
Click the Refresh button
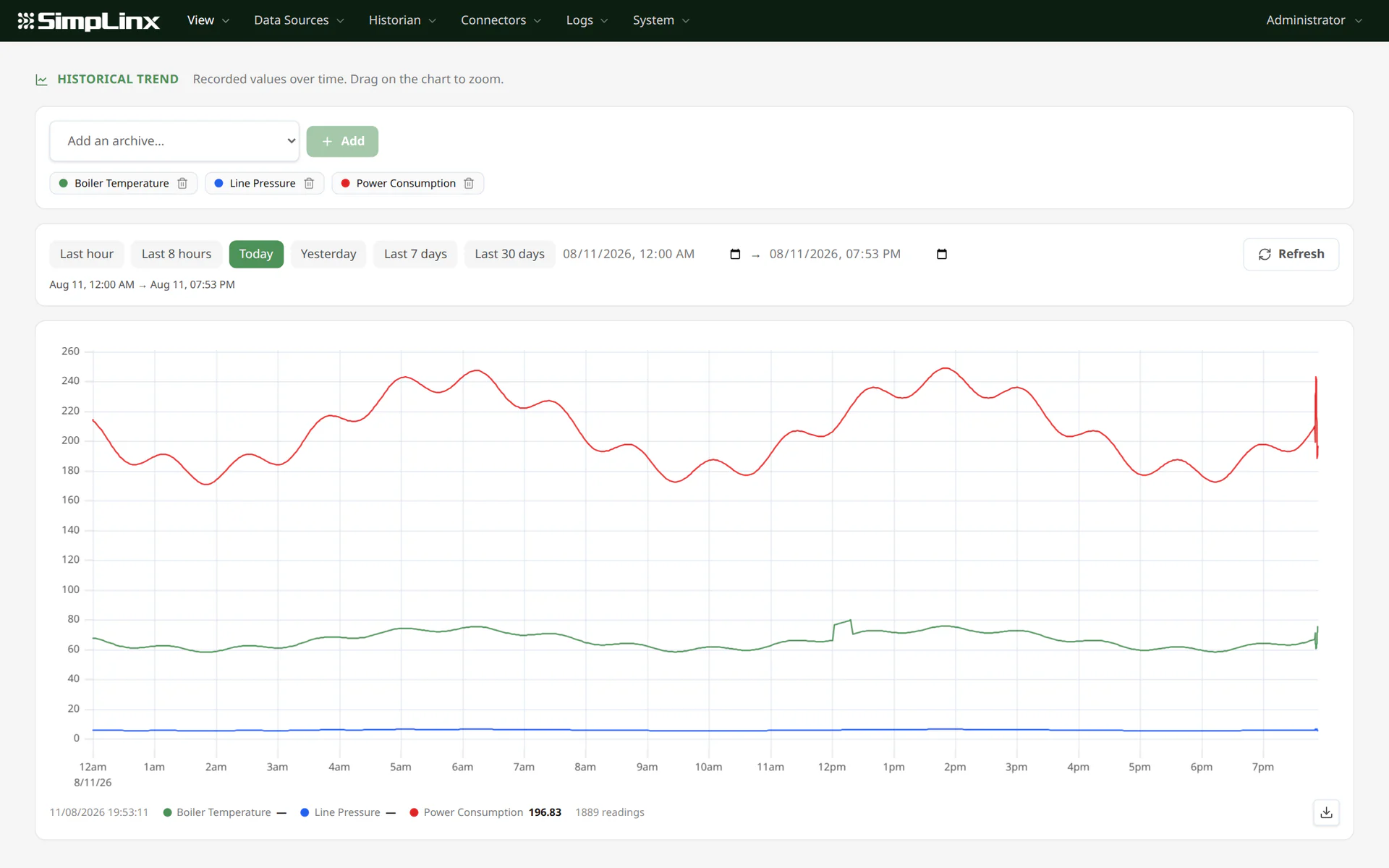(x=1291, y=254)
